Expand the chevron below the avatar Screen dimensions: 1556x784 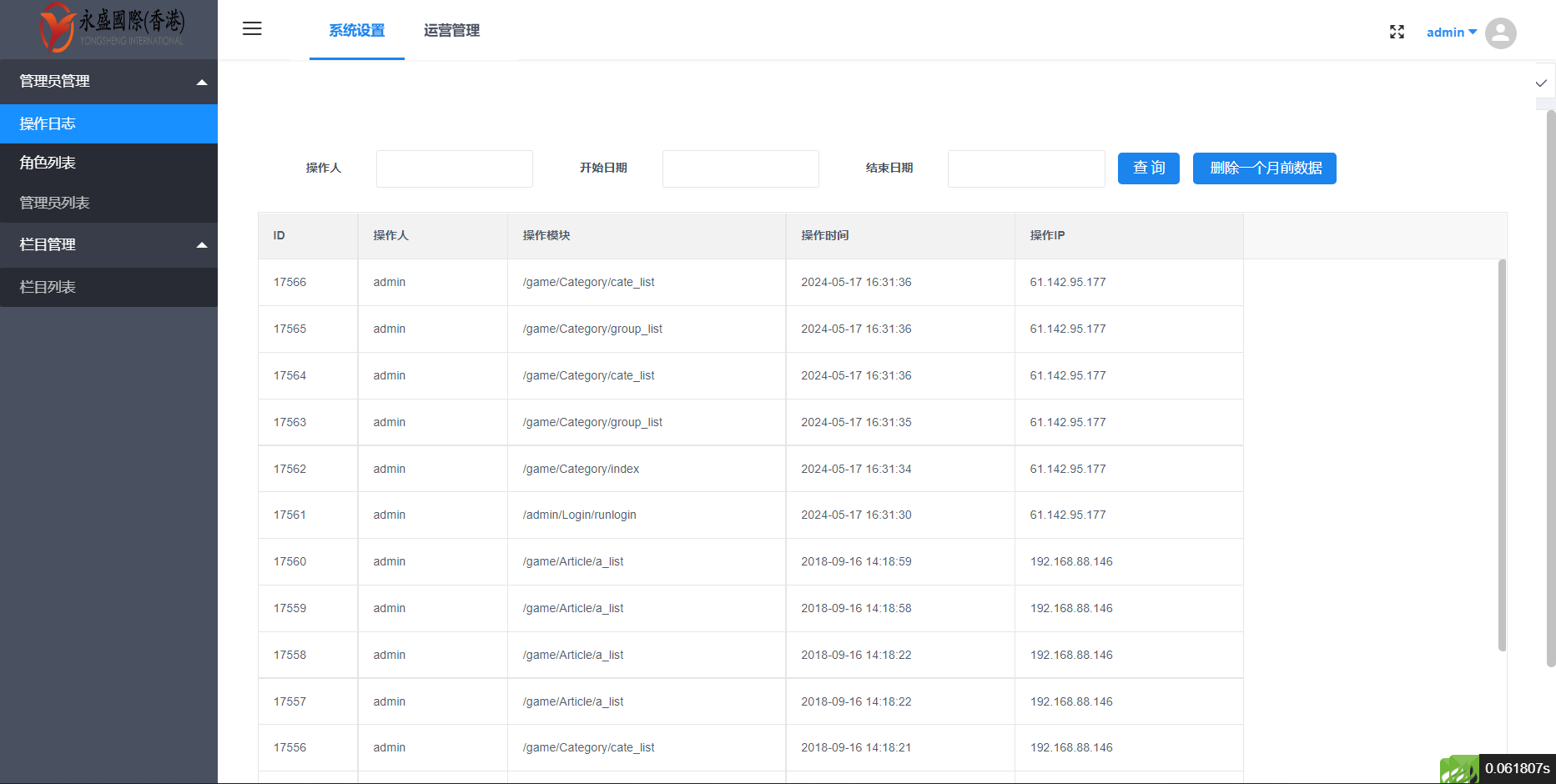point(1541,83)
